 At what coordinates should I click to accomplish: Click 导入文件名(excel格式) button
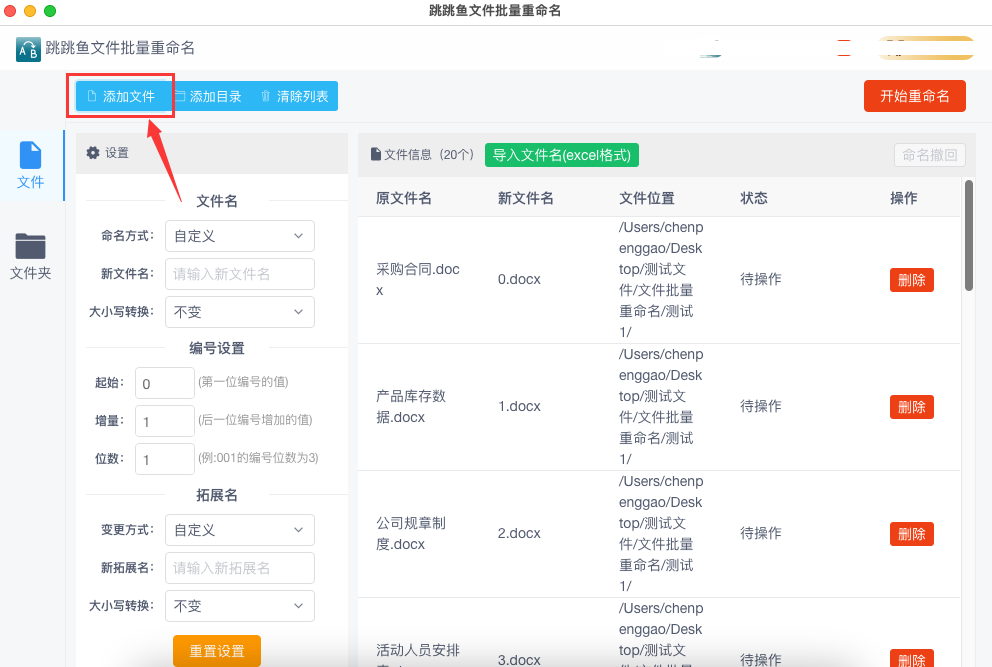tap(562, 155)
